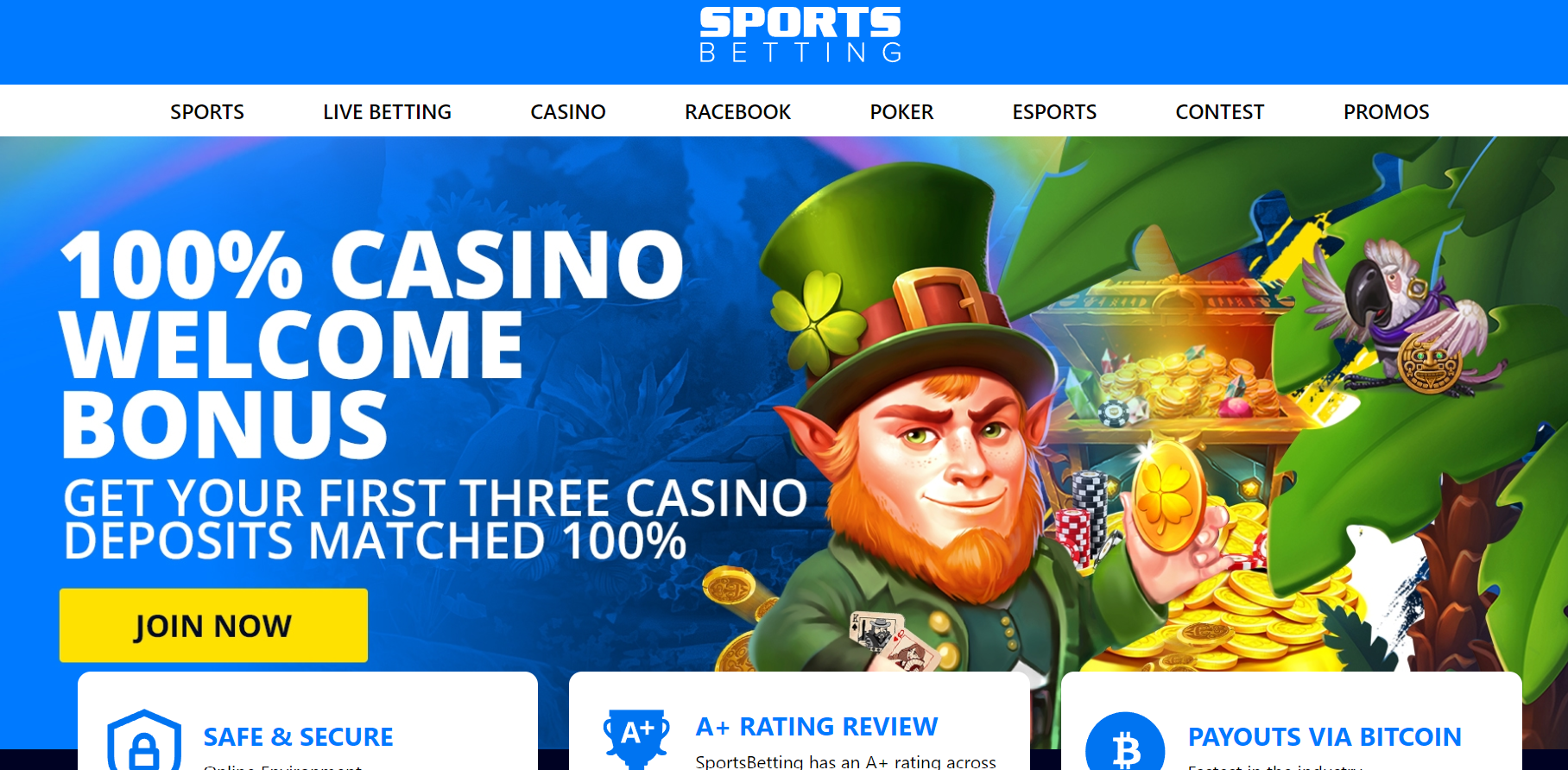
Task: Click the SportsBetting logo at top
Action: click(x=800, y=35)
